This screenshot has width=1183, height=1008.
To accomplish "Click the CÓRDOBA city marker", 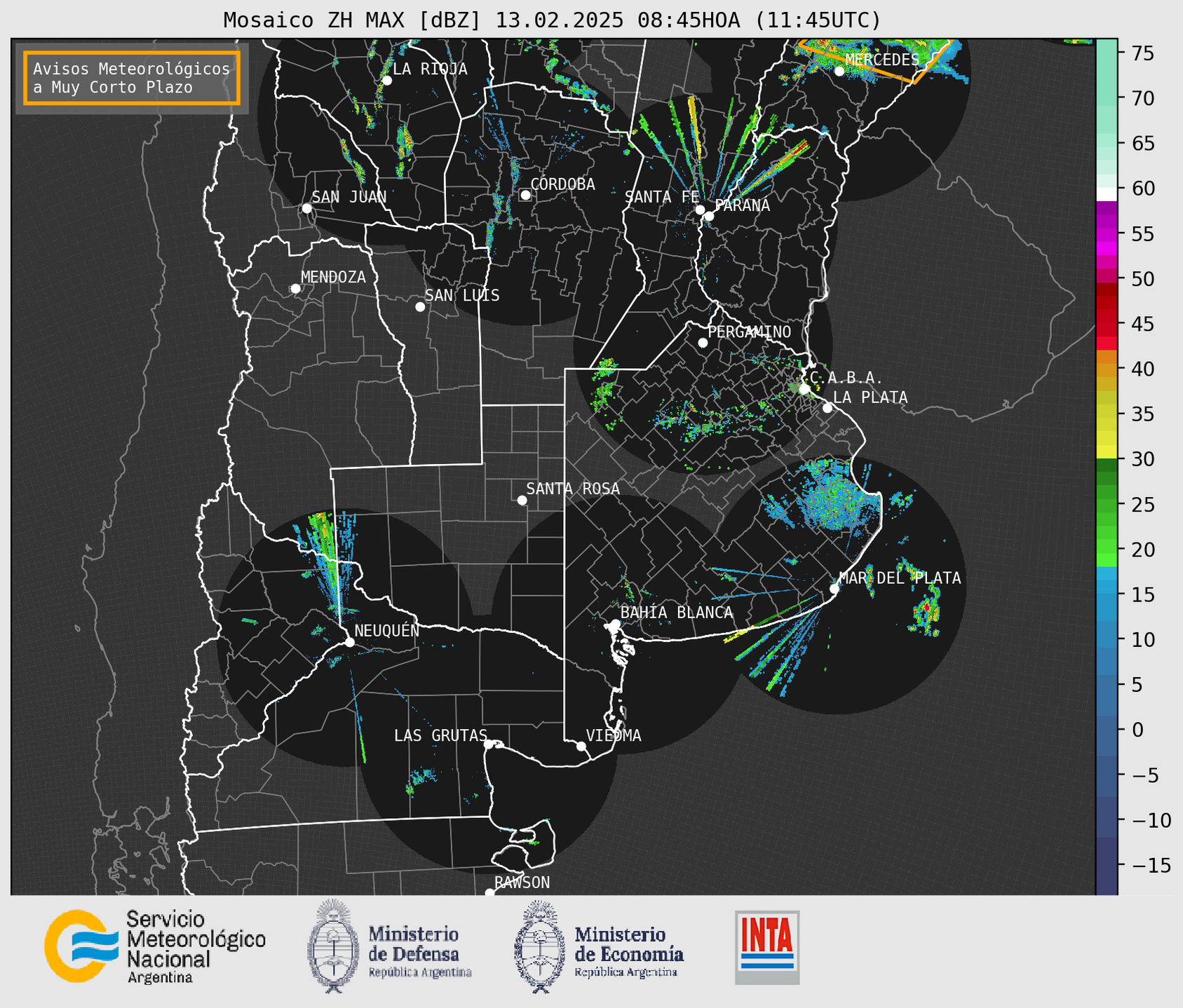I will tap(525, 195).
